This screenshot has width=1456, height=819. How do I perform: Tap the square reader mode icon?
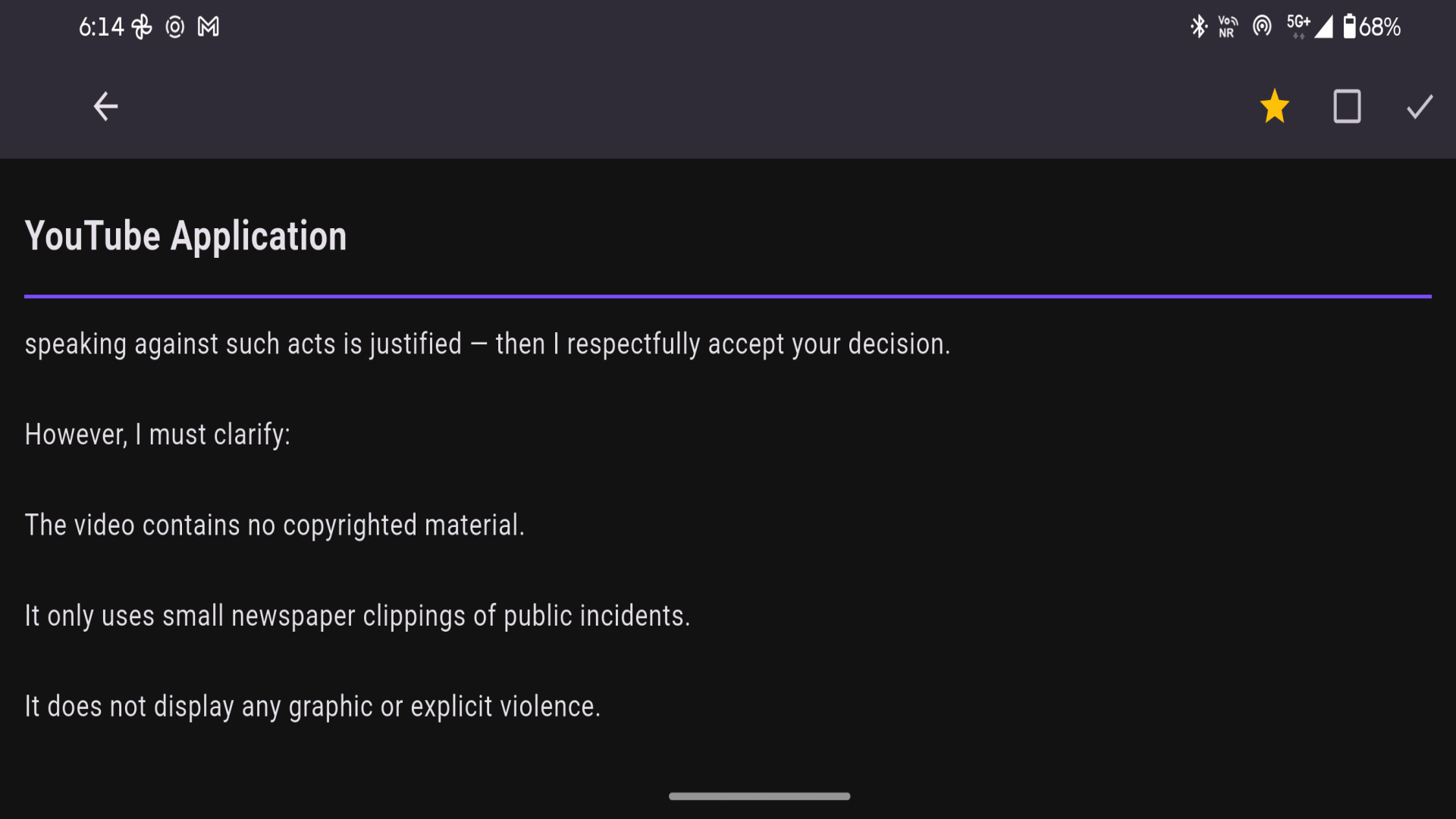coord(1347,106)
